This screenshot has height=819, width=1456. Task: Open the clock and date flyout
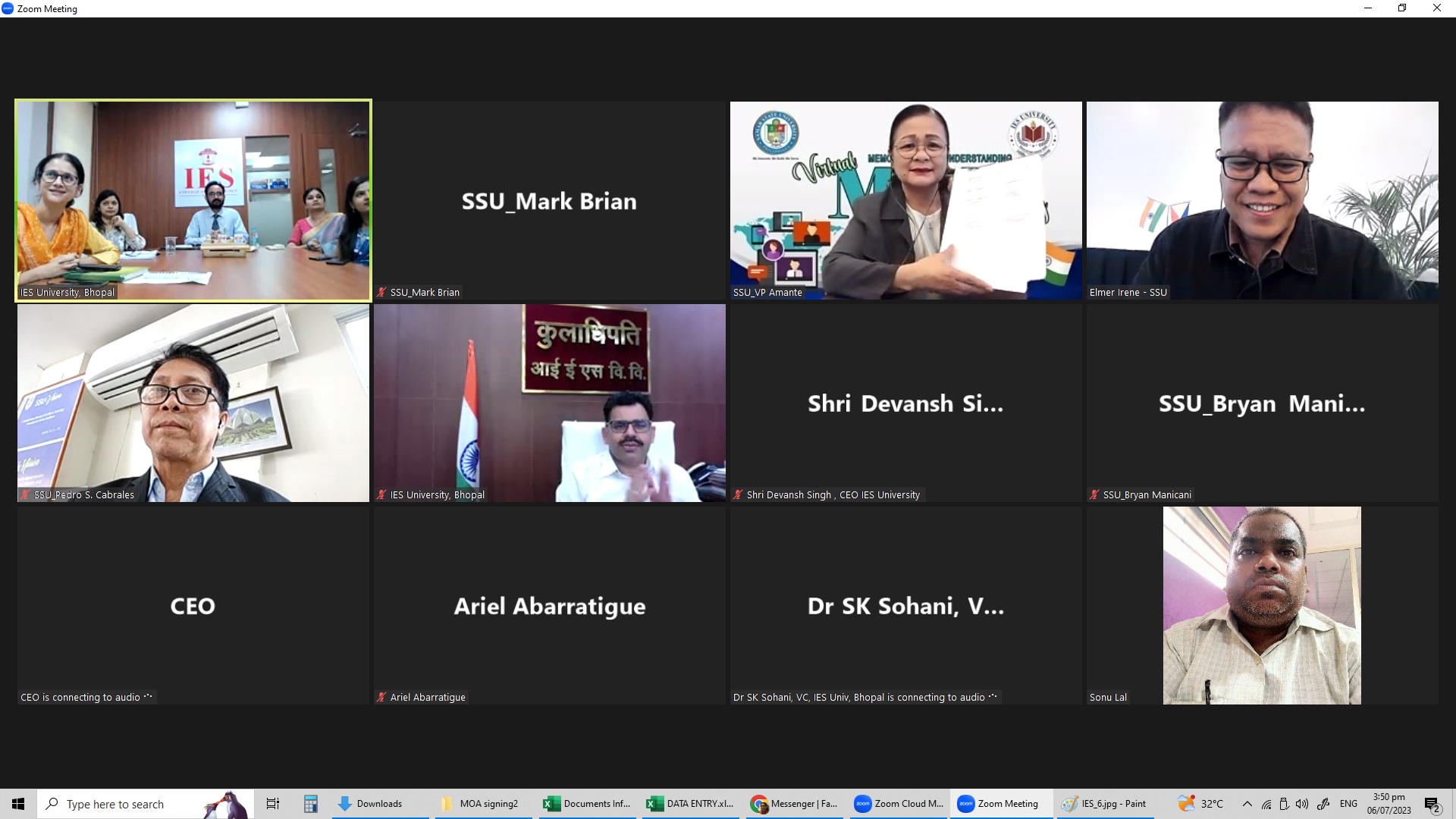point(1389,804)
